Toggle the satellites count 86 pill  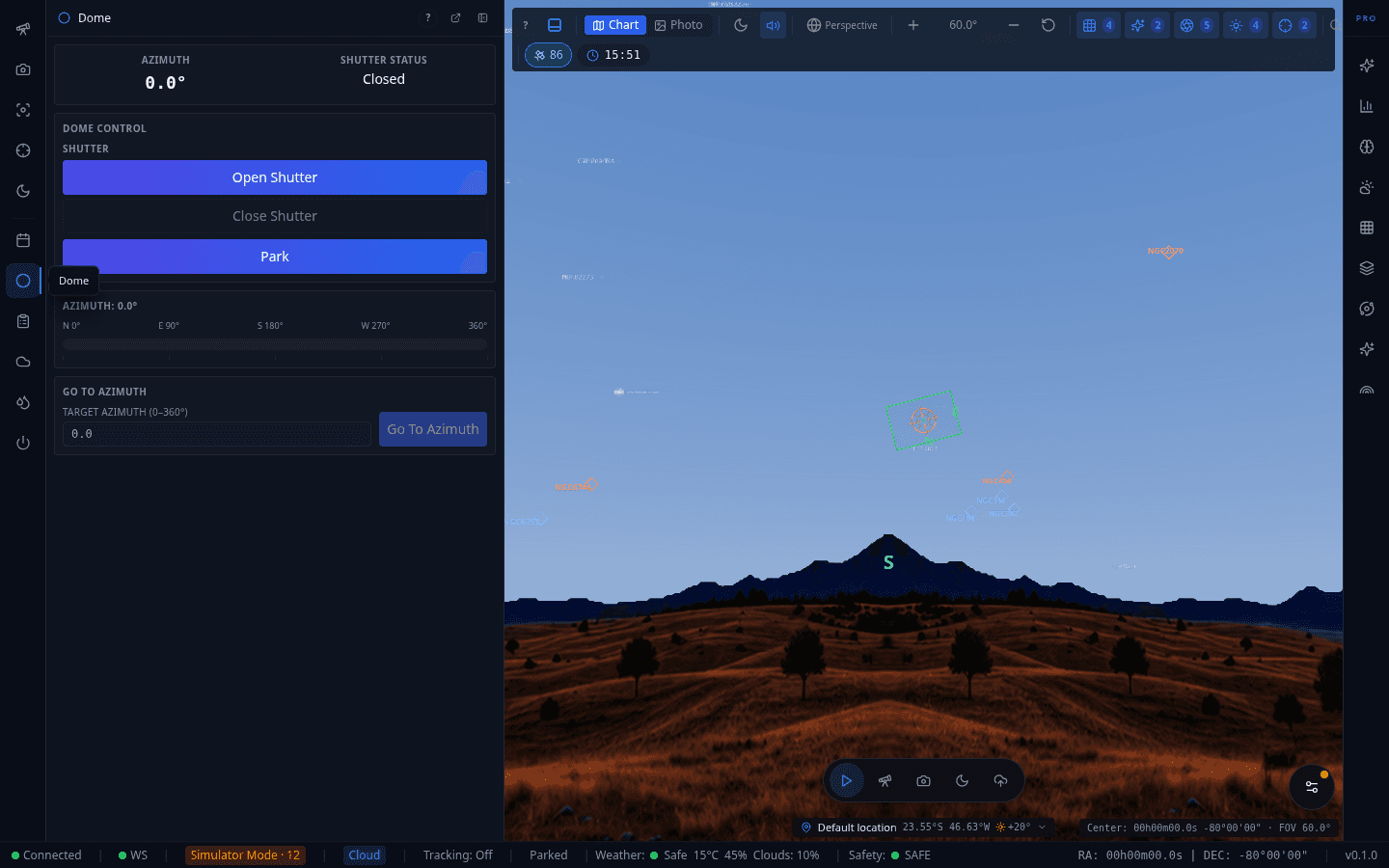549,55
